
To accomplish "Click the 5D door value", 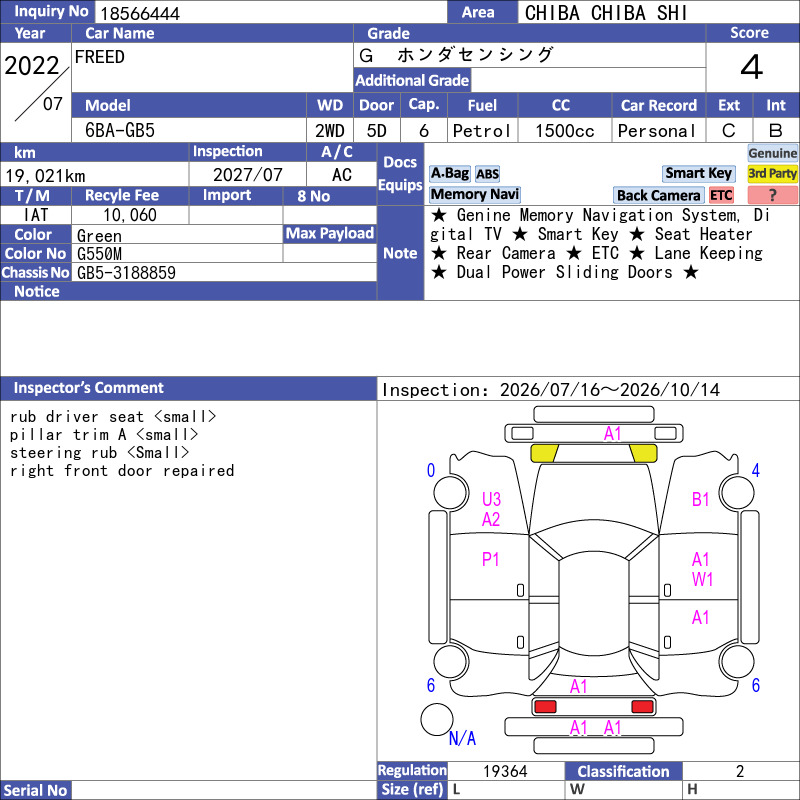I will coord(377,131).
